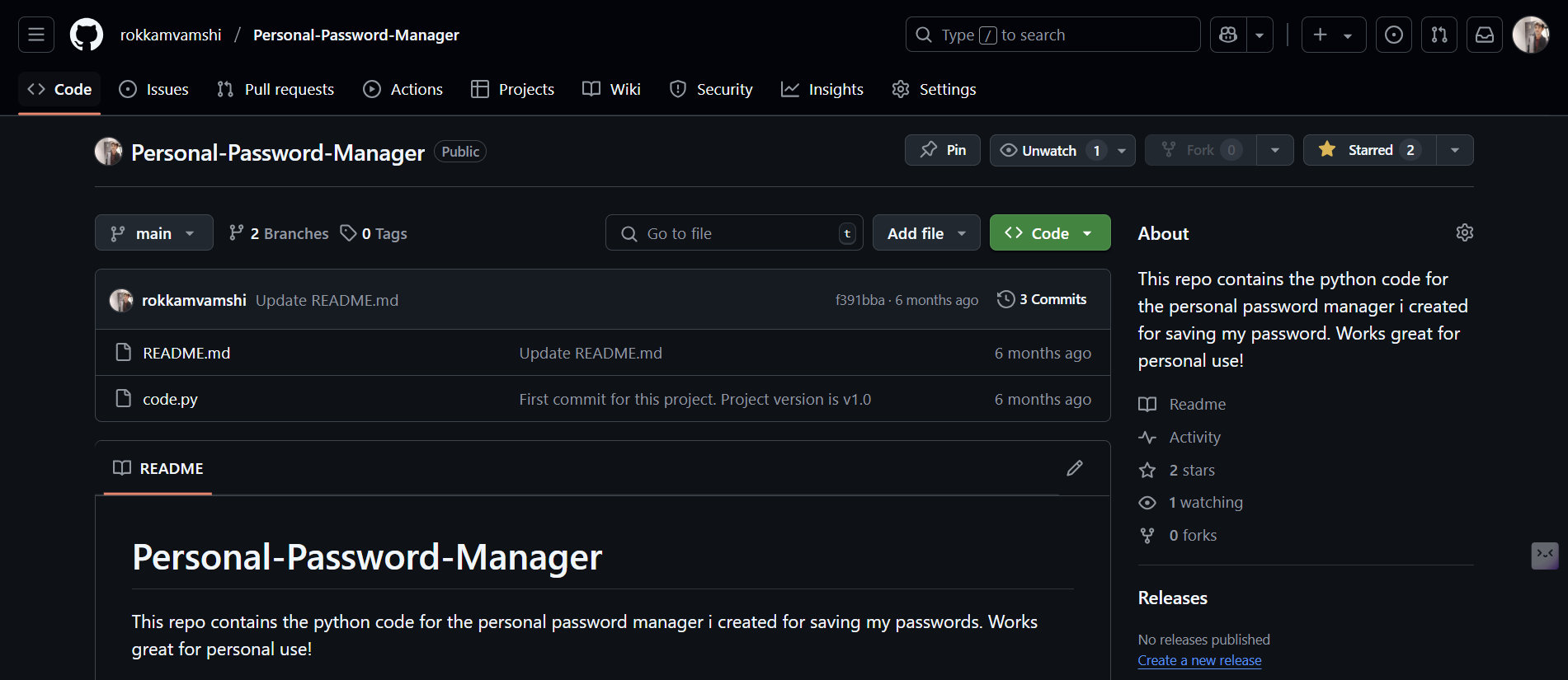Image resolution: width=1568 pixels, height=680 pixels.
Task: Switch to the Wiki tab
Action: click(611, 89)
